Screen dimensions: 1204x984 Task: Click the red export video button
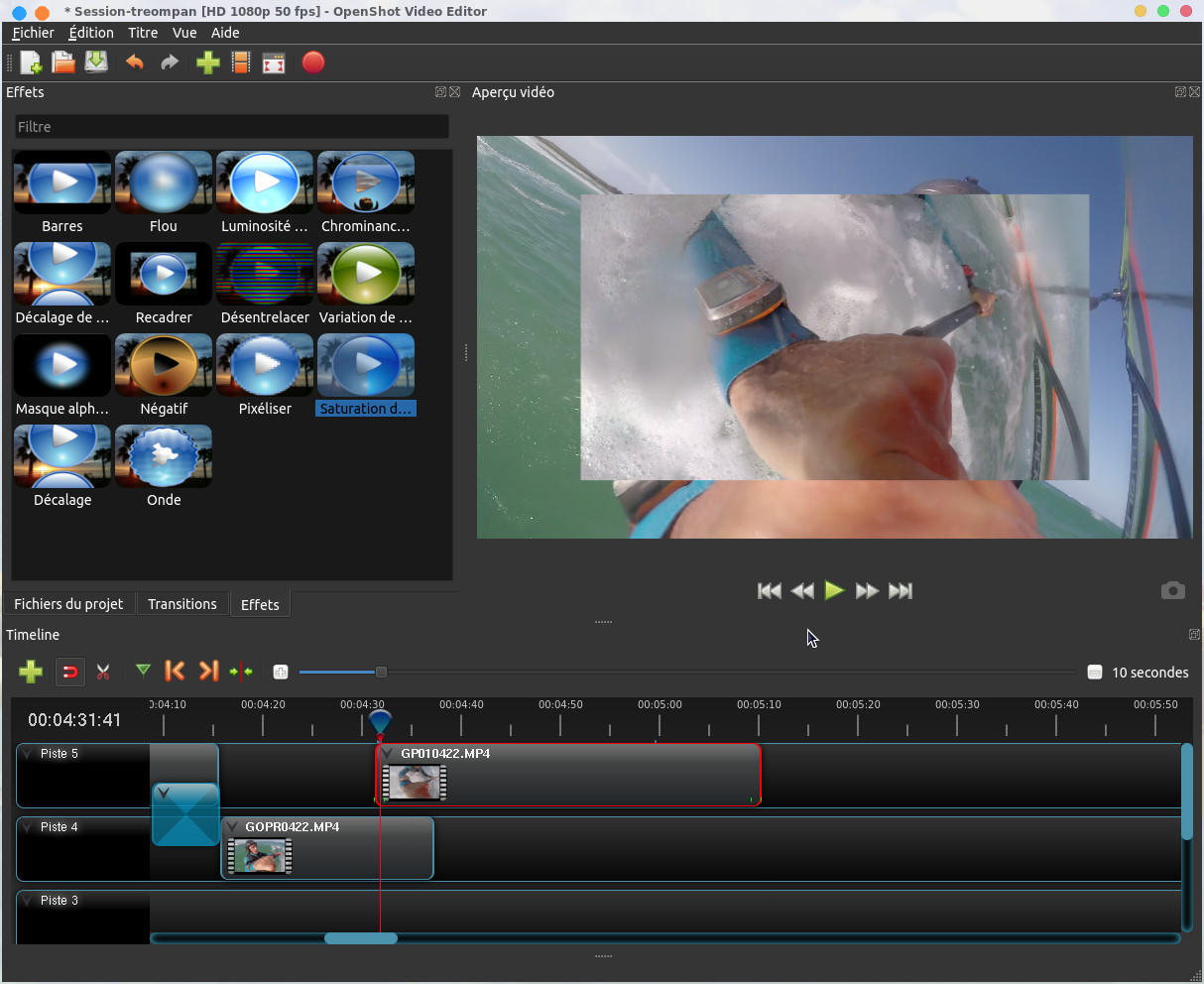pyautogui.click(x=313, y=63)
